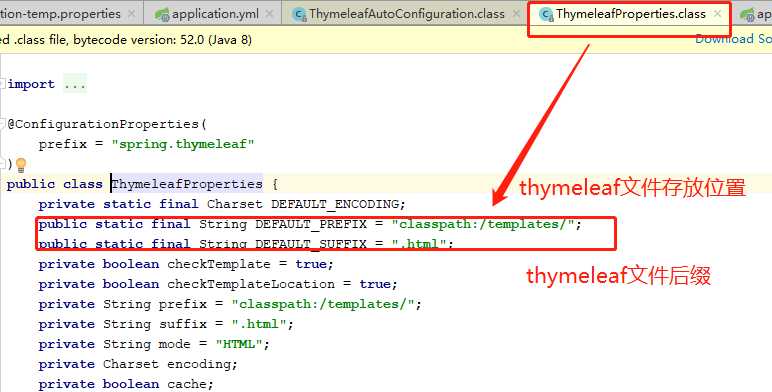Close the ThymeleafAutoConfiguration.class tab

(x=515, y=14)
